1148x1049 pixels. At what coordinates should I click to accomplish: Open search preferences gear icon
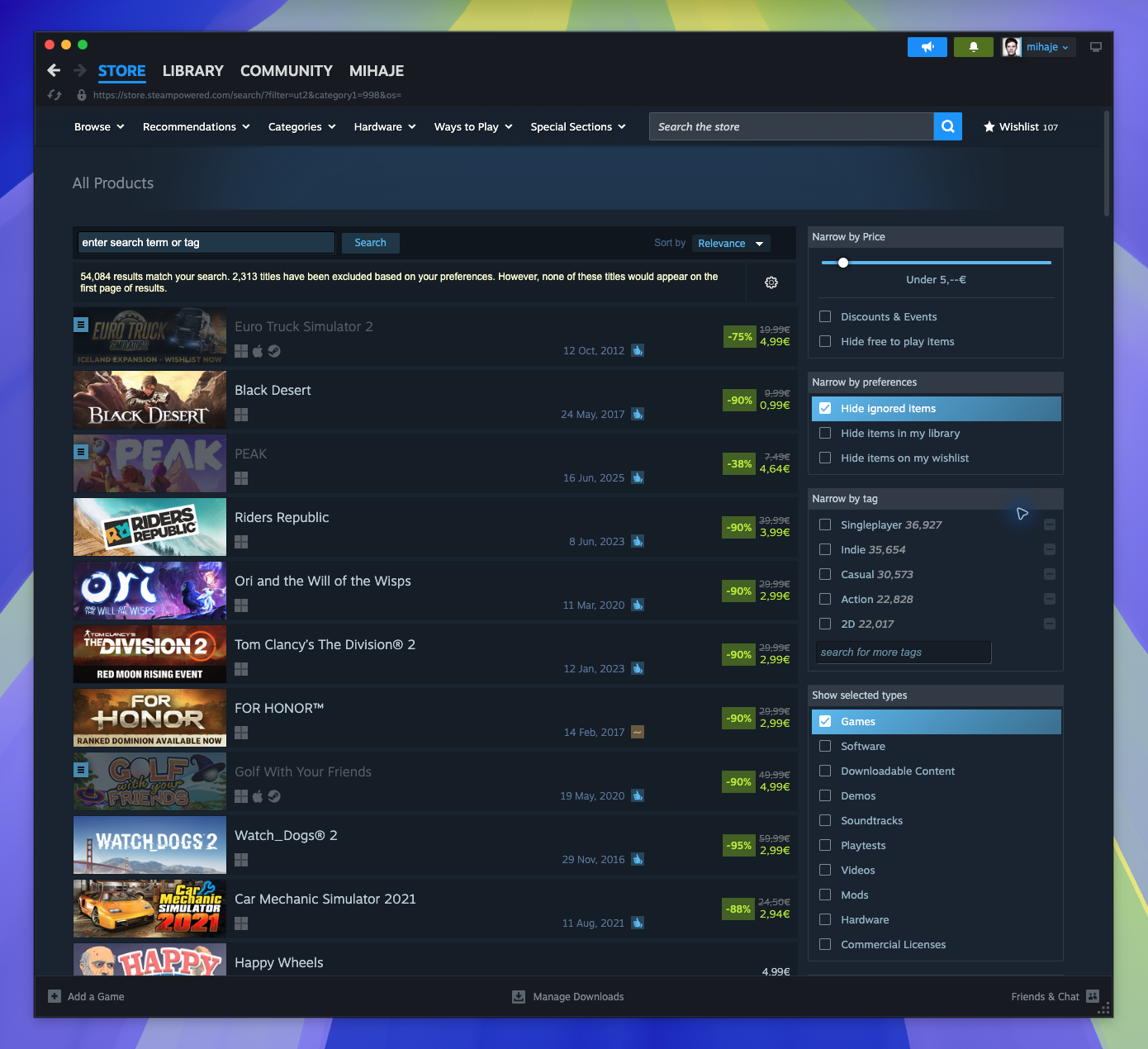771,282
